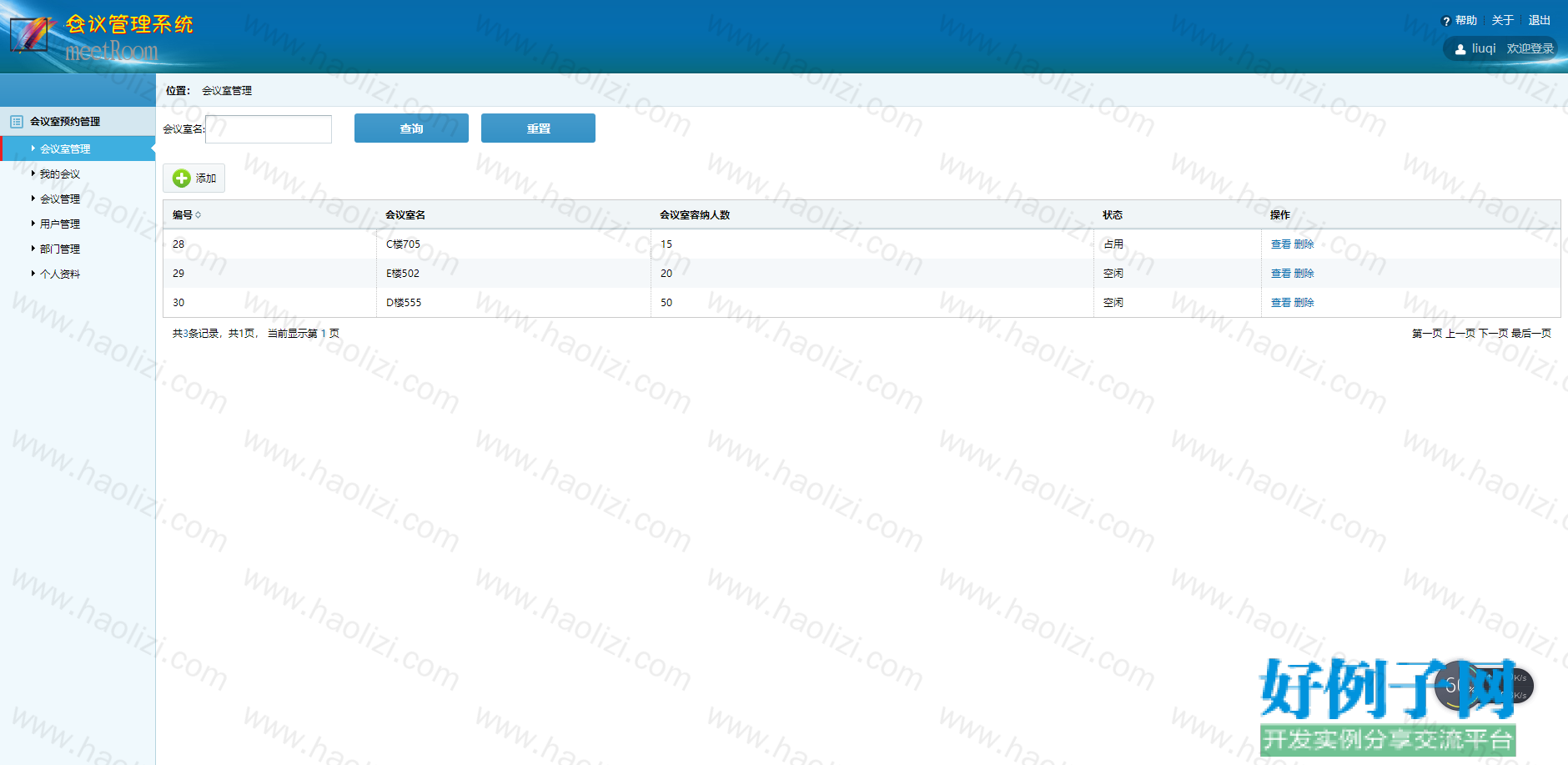Open the help question-mark icon
Image resolution: width=1568 pixels, height=765 pixels.
1446,22
